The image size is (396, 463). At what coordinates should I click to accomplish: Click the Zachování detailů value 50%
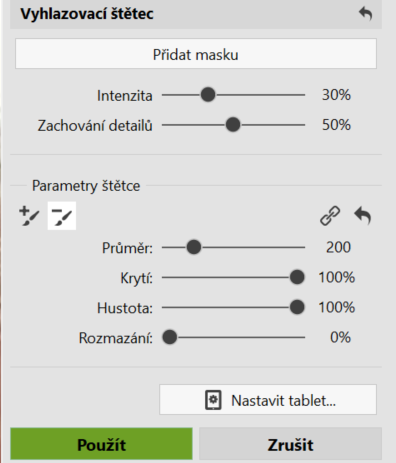(336, 125)
